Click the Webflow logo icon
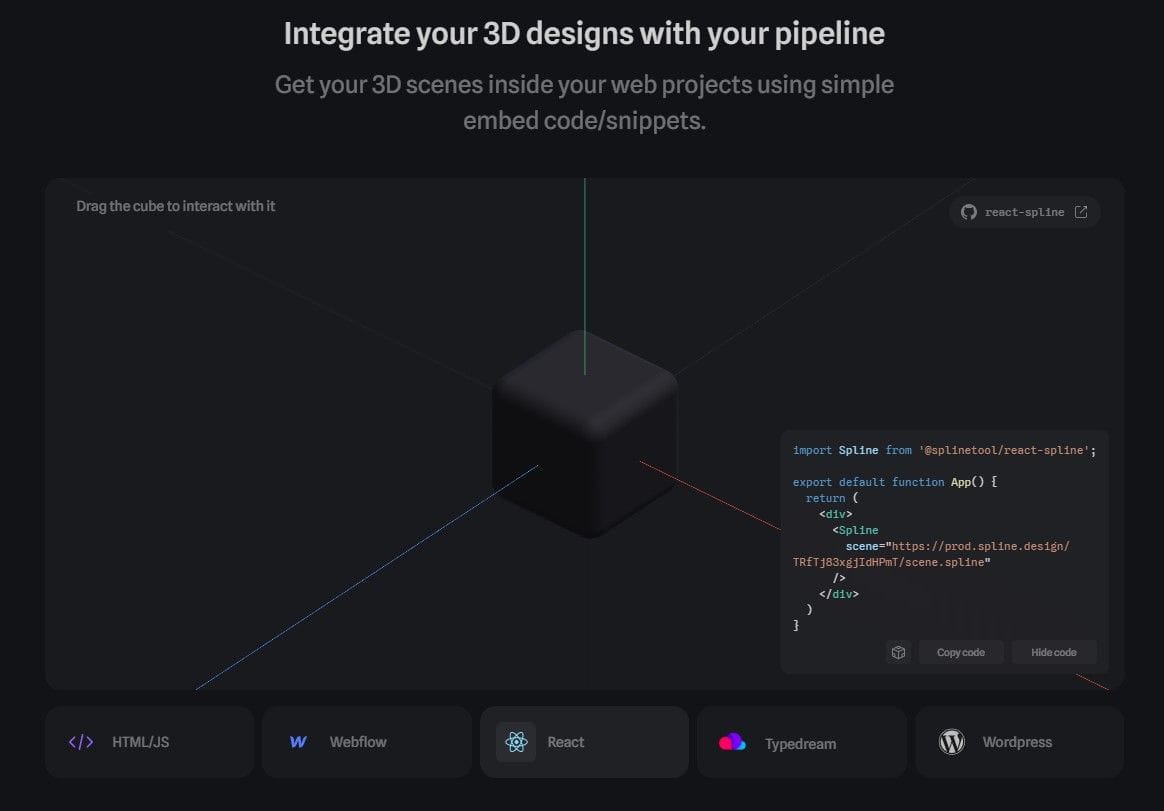 tap(297, 742)
